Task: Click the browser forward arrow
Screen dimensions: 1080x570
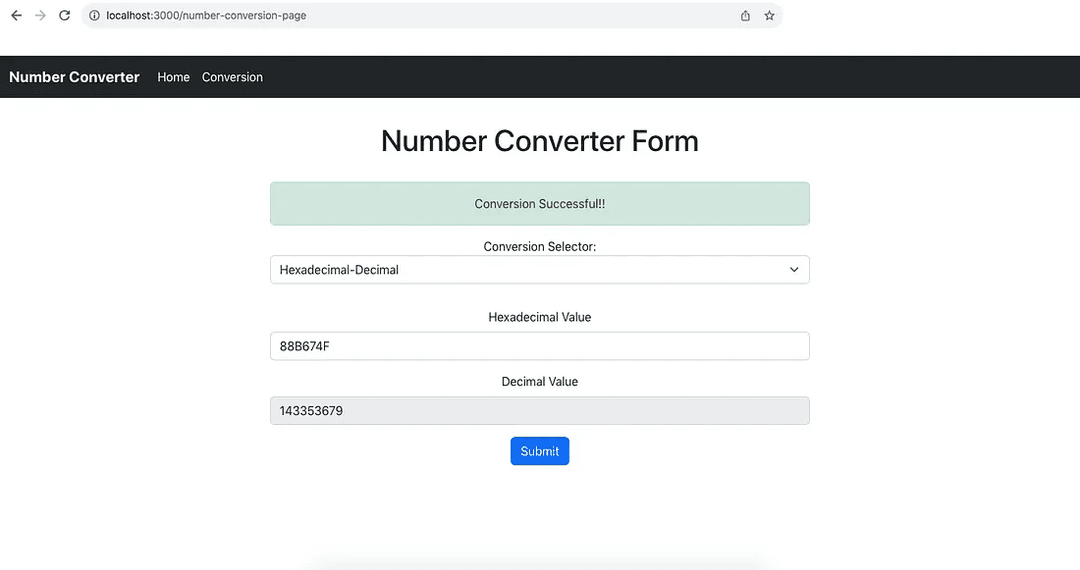Action: [x=40, y=16]
